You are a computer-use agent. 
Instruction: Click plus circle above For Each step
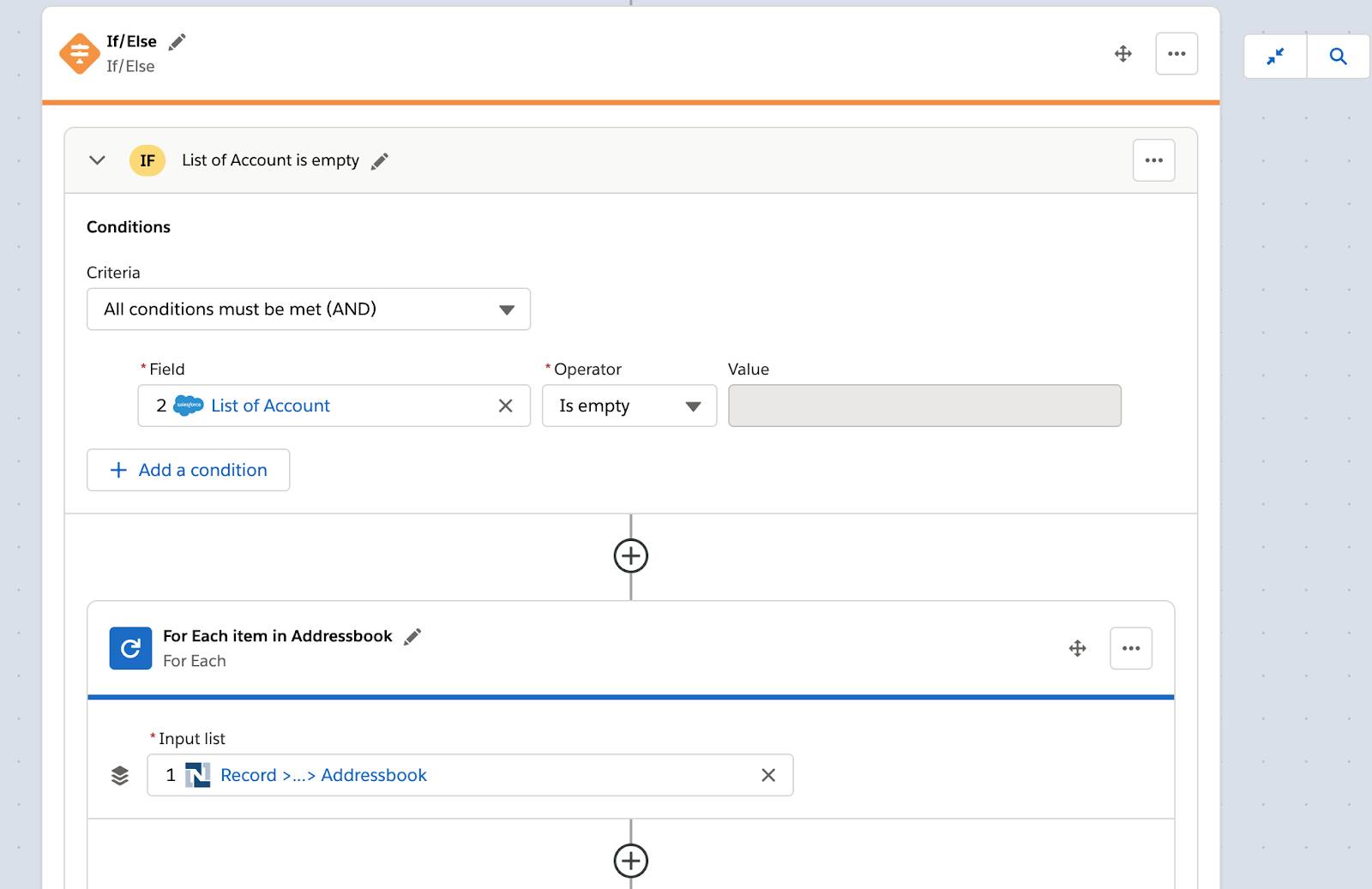click(x=631, y=556)
